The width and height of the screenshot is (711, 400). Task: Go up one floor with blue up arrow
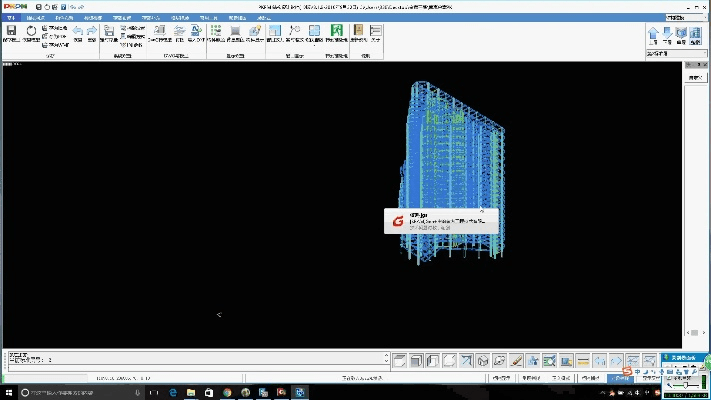click(653, 34)
